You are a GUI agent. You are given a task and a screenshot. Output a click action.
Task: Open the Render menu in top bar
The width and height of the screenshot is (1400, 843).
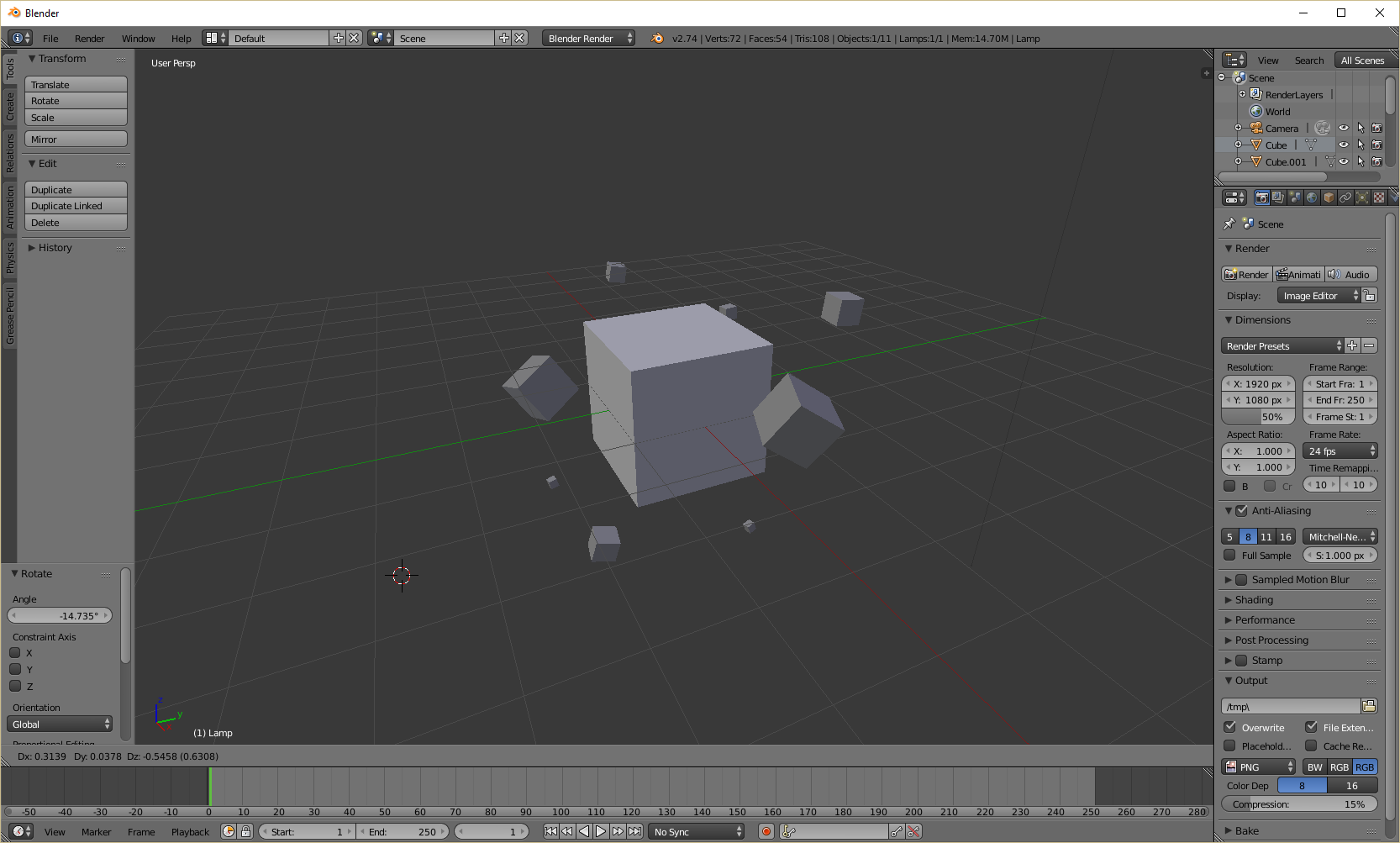89,39
